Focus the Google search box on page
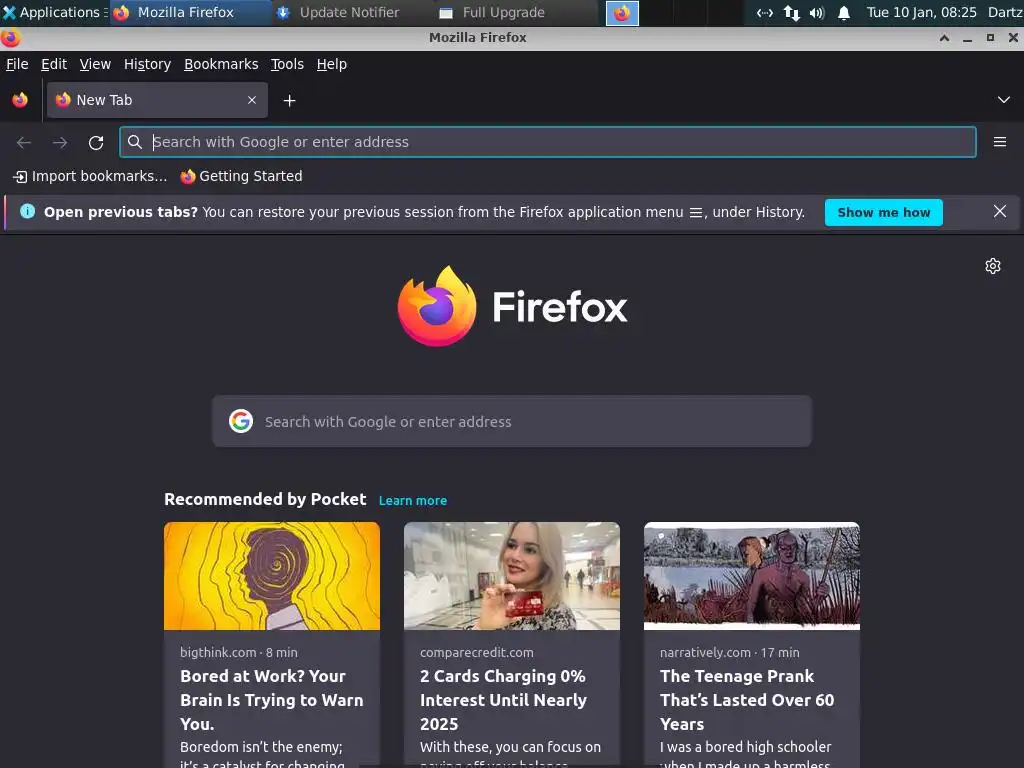Viewport: 1024px width, 768px height. coord(511,421)
